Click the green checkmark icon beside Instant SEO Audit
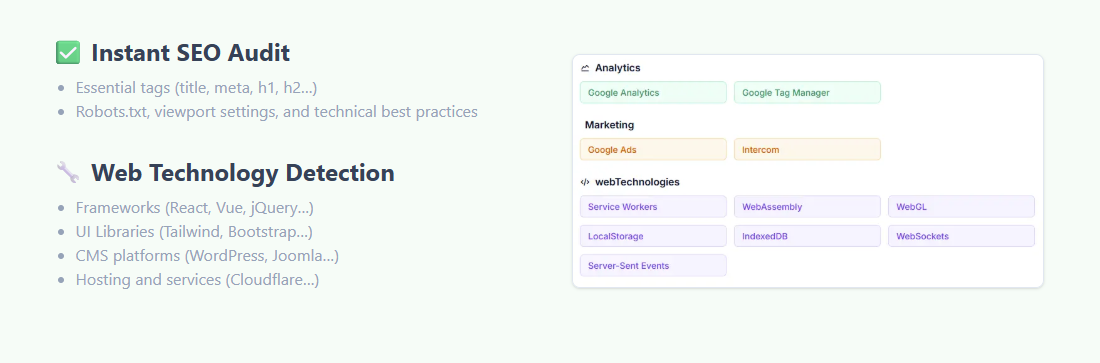Image resolution: width=1100 pixels, height=363 pixels. tap(68, 53)
